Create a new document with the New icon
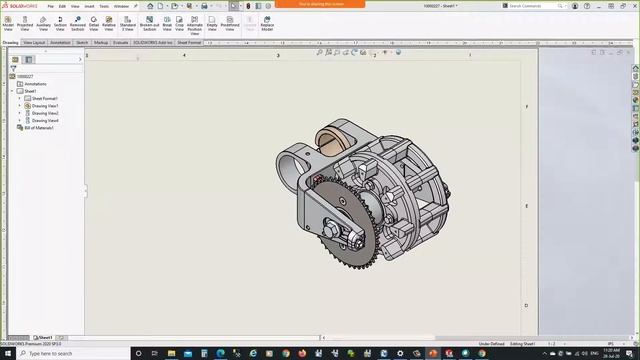 160,6
